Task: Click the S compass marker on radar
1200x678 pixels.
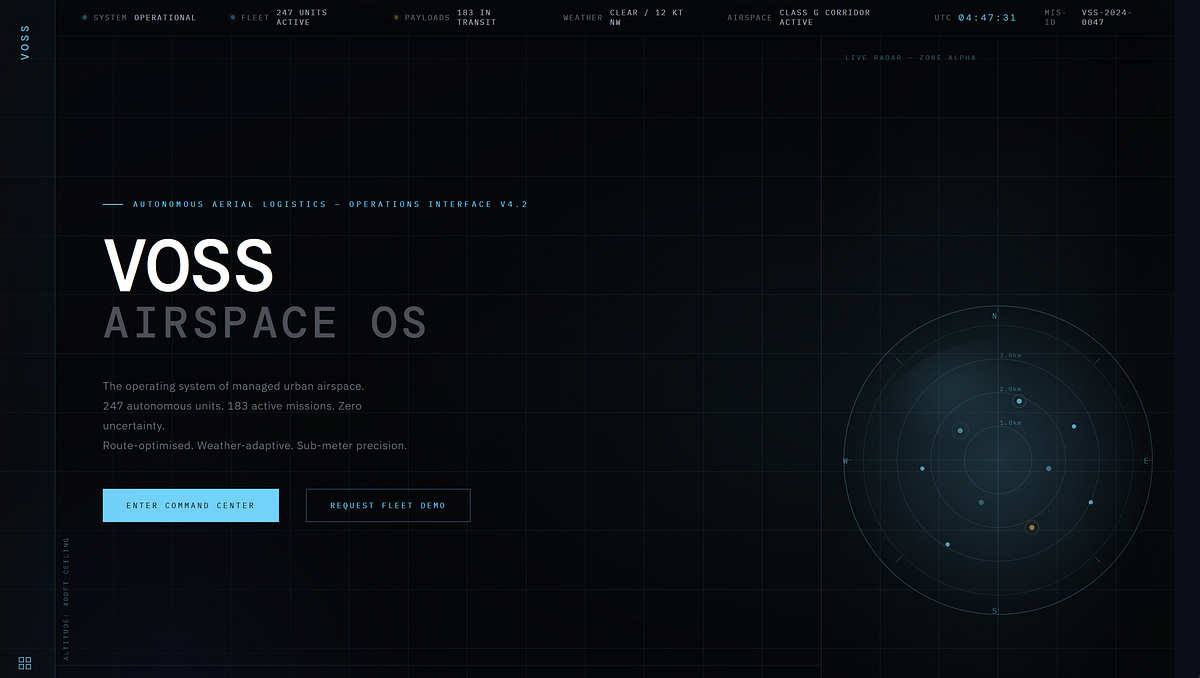Action: point(994,610)
